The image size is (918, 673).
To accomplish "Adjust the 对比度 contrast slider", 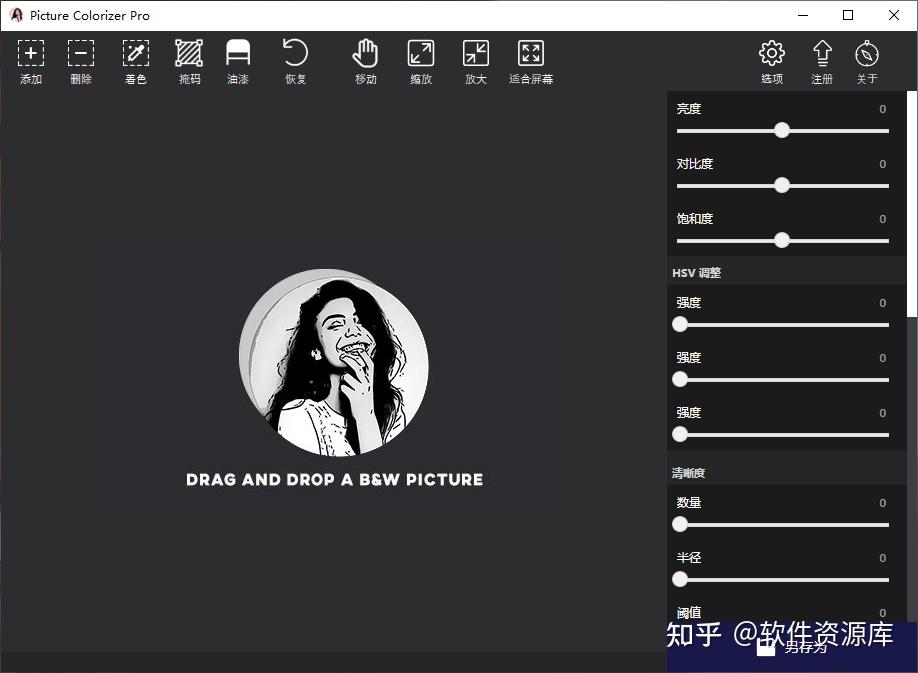I will [x=782, y=186].
